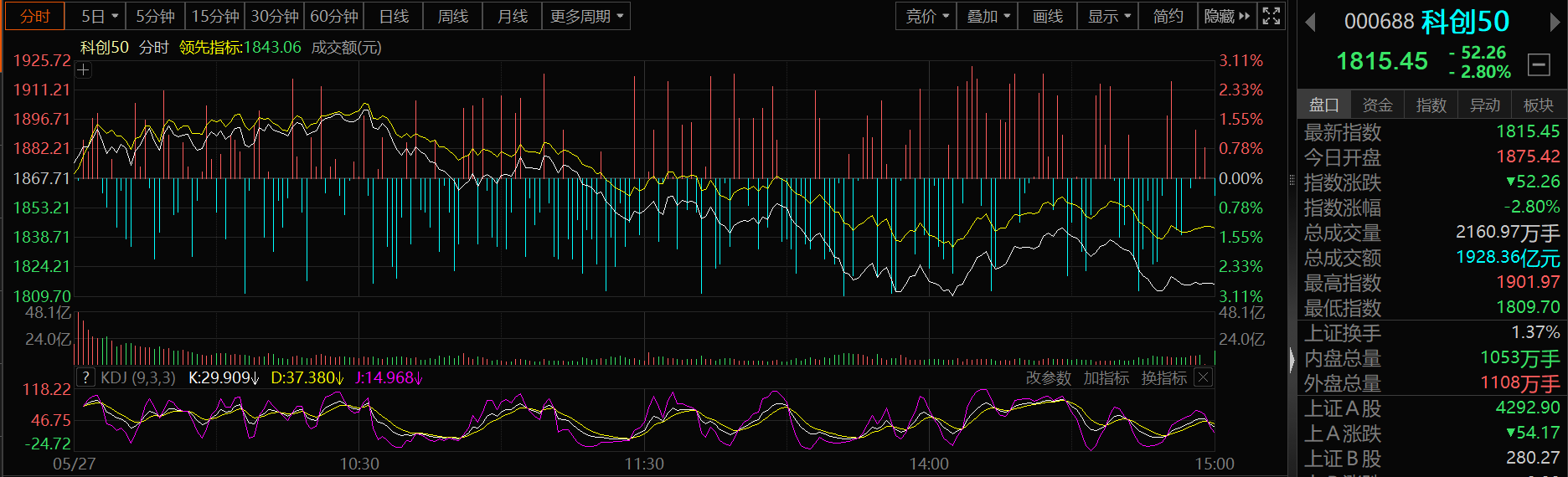This screenshot has height=477, width=1568.
Task: Open the 异动 panel tab
Action: coord(1485,105)
